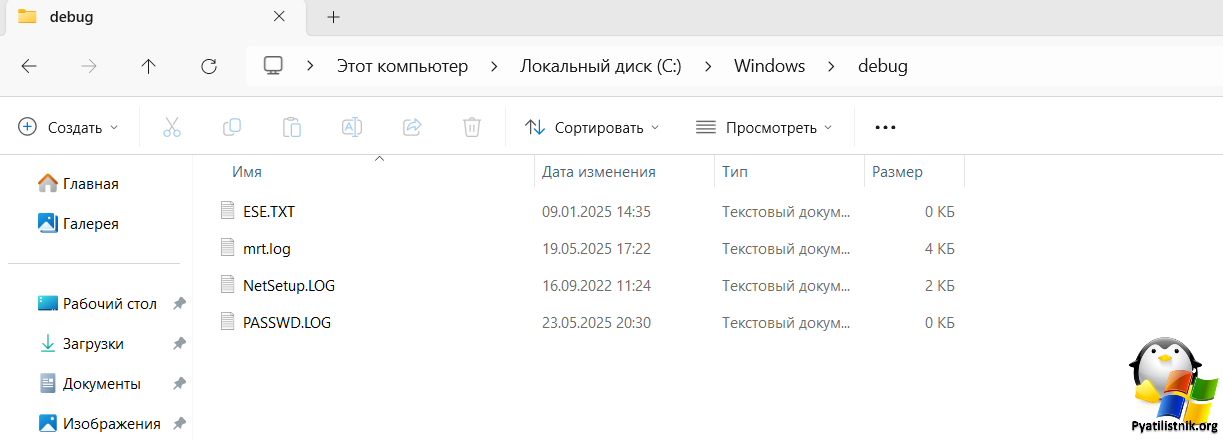Click the Paste clipboard icon
The image size is (1223, 440).
coord(292,127)
